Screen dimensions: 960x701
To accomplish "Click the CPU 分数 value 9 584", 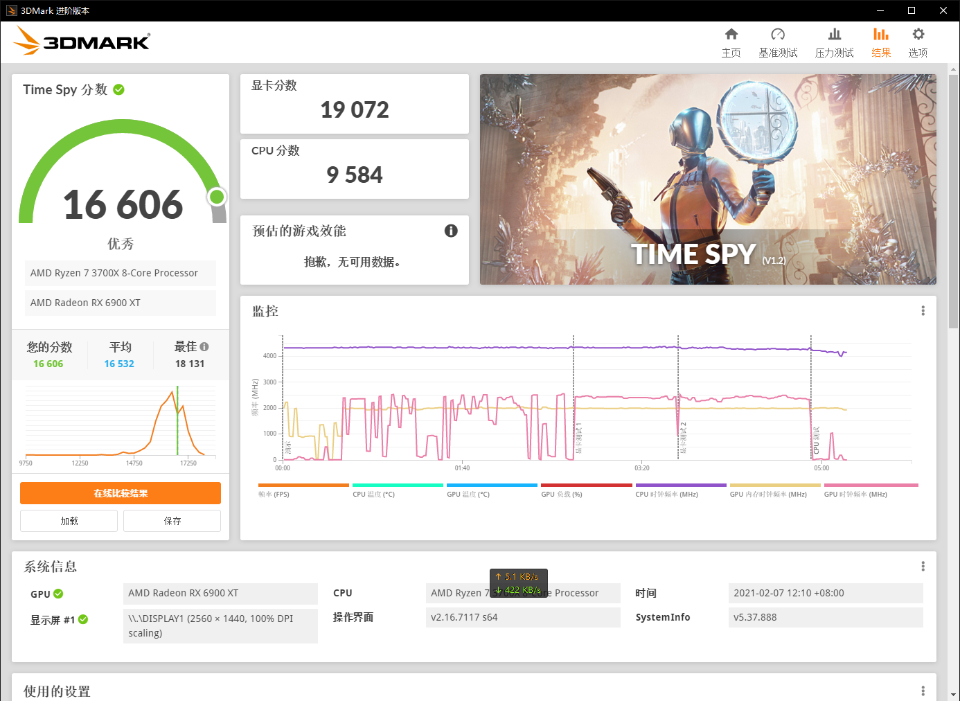I will [x=354, y=175].
